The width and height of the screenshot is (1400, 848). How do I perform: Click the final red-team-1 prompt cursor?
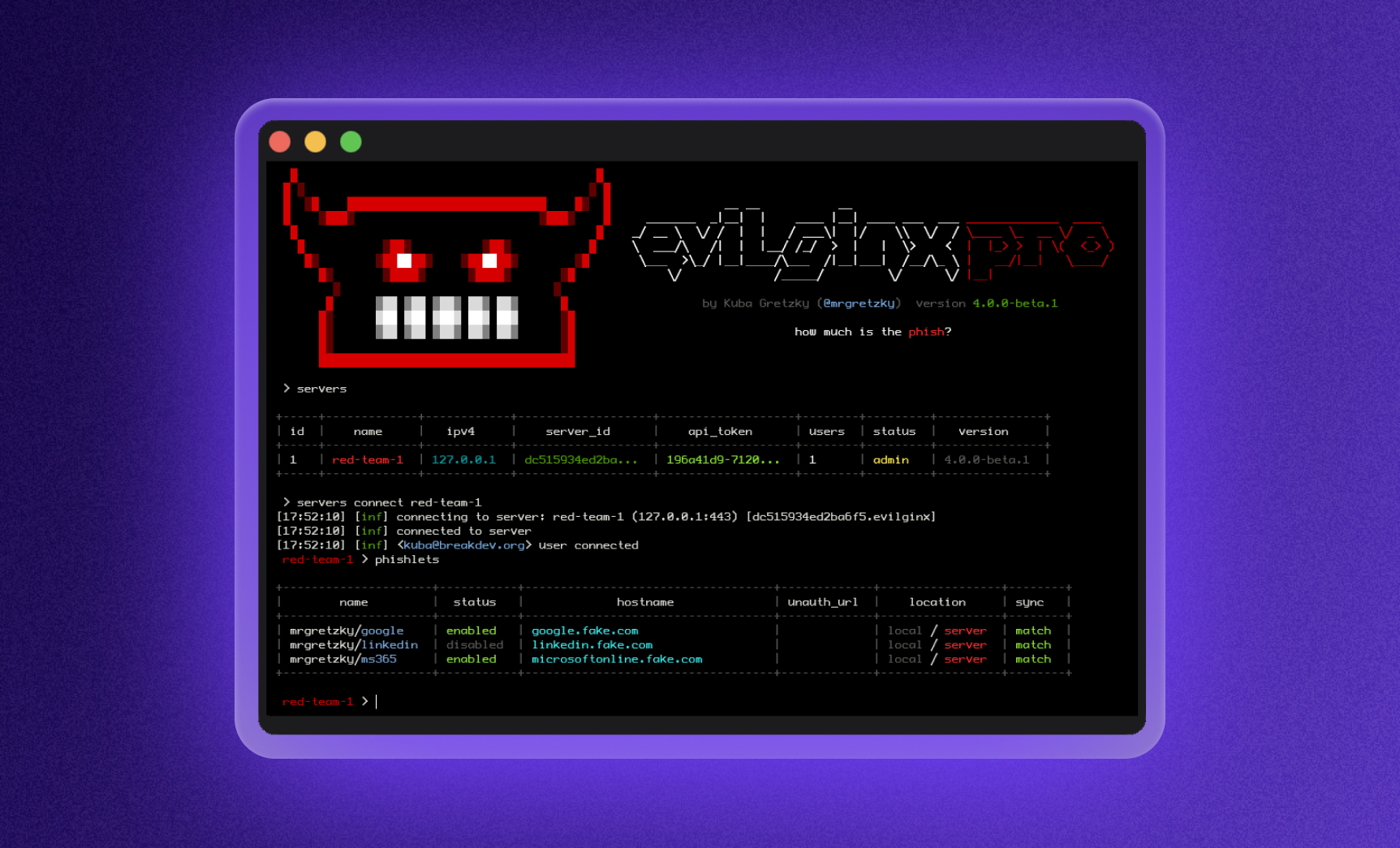coord(376,702)
